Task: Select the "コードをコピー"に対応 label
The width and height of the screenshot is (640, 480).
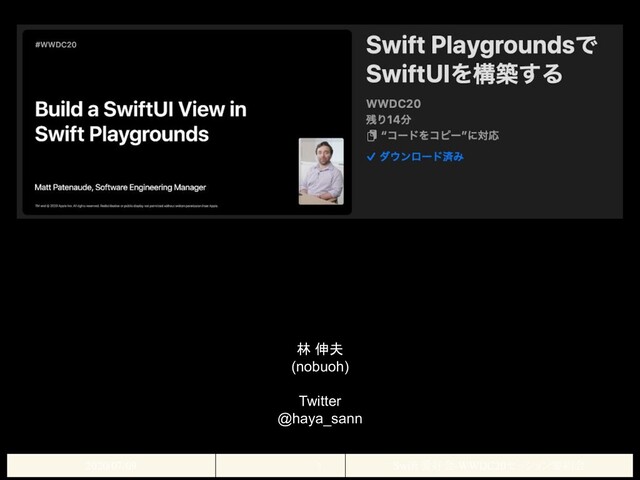Action: coord(439,136)
